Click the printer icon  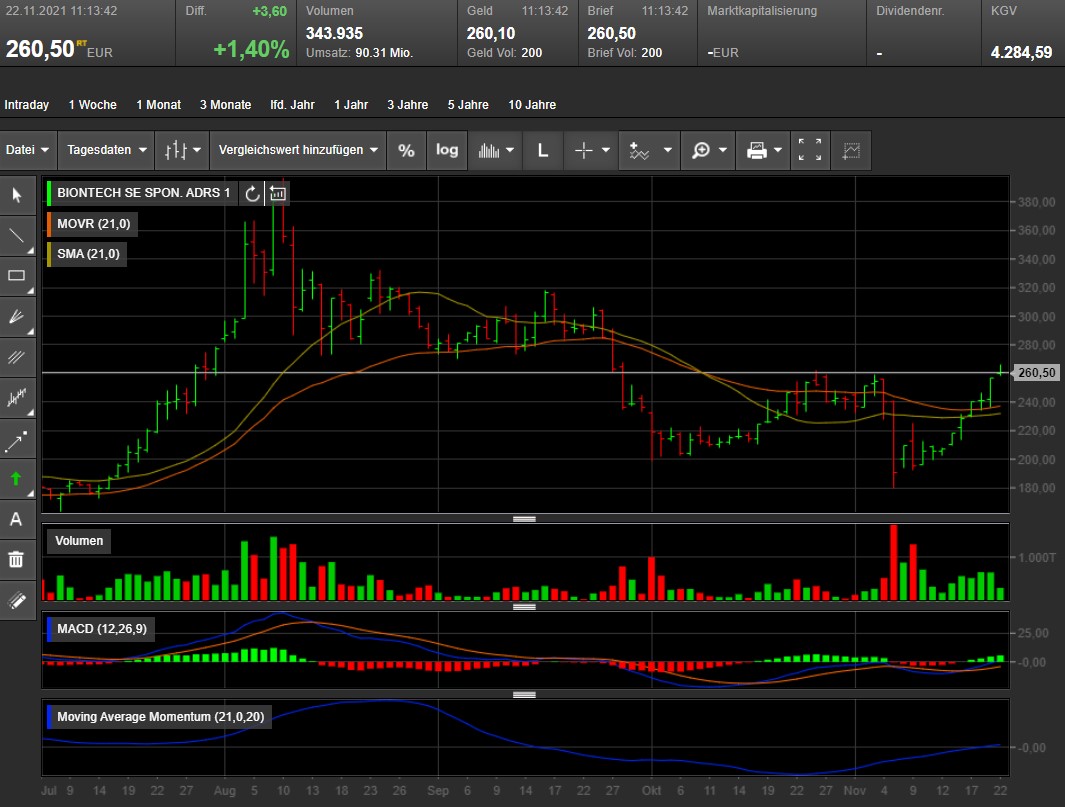point(756,150)
